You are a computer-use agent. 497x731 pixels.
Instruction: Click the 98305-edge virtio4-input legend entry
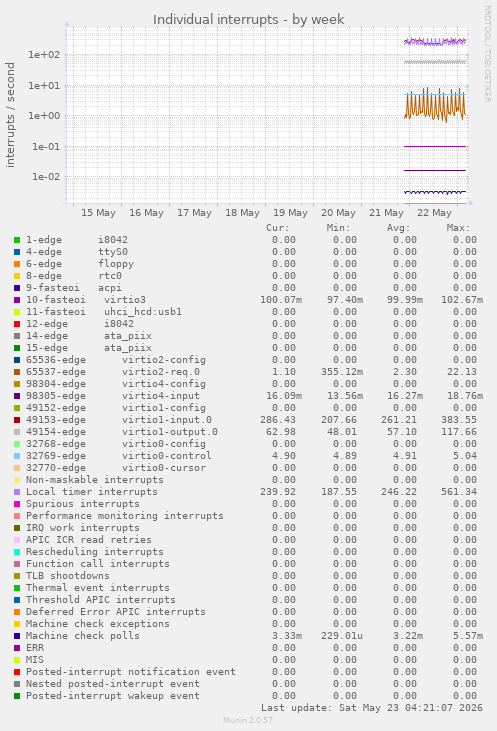click(113, 396)
